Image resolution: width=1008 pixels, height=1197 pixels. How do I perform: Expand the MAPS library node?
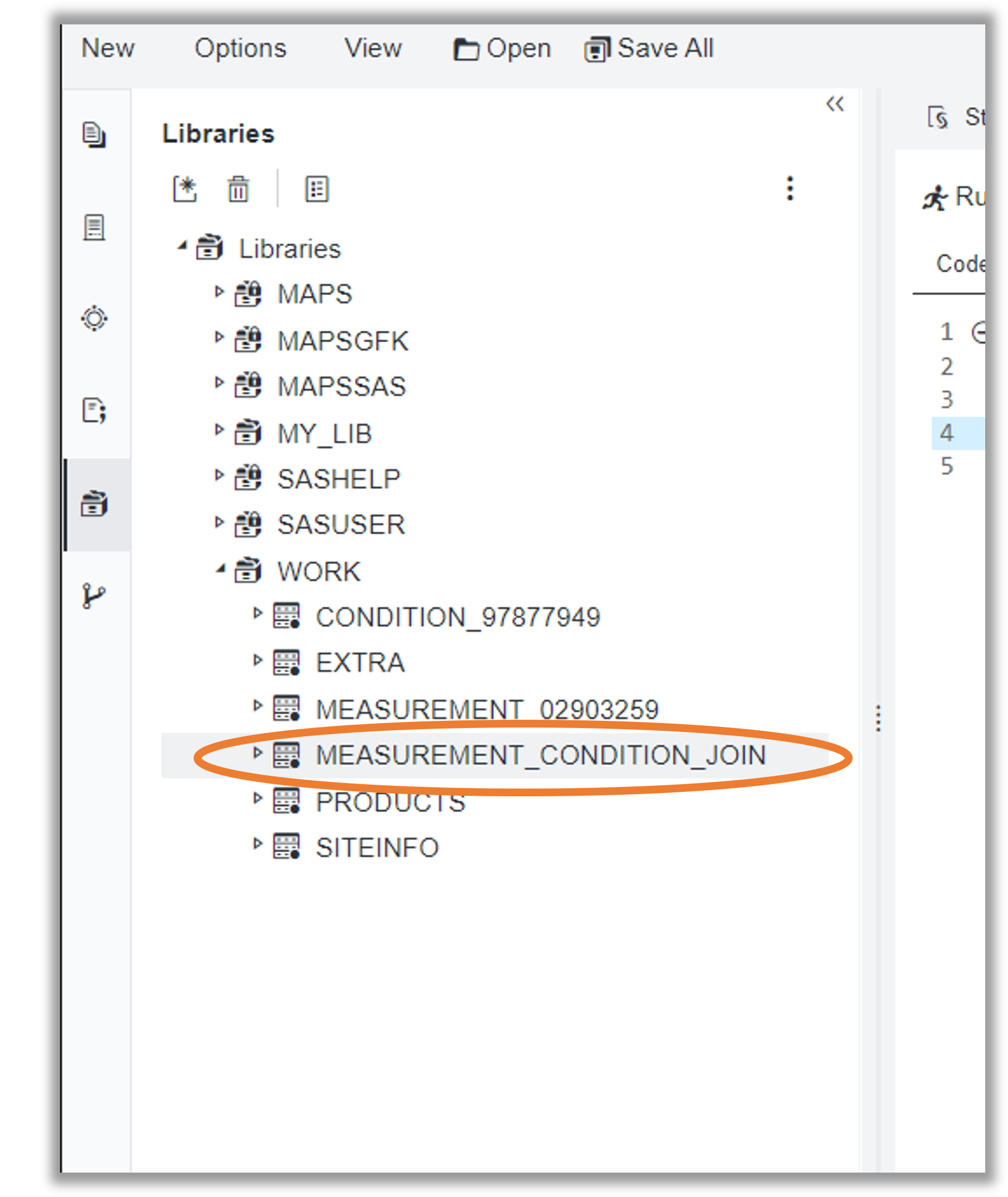[219, 292]
